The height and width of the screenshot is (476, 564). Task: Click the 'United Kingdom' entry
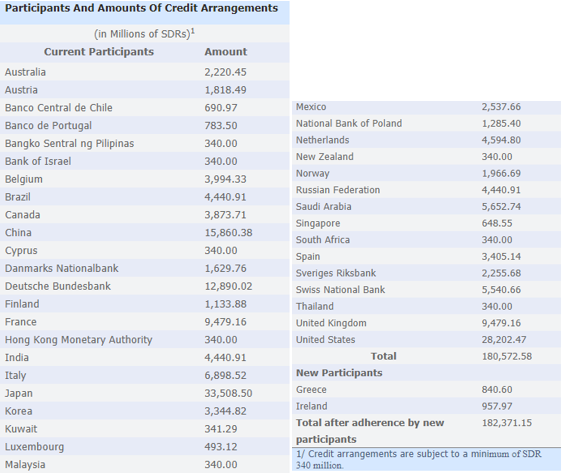331,323
